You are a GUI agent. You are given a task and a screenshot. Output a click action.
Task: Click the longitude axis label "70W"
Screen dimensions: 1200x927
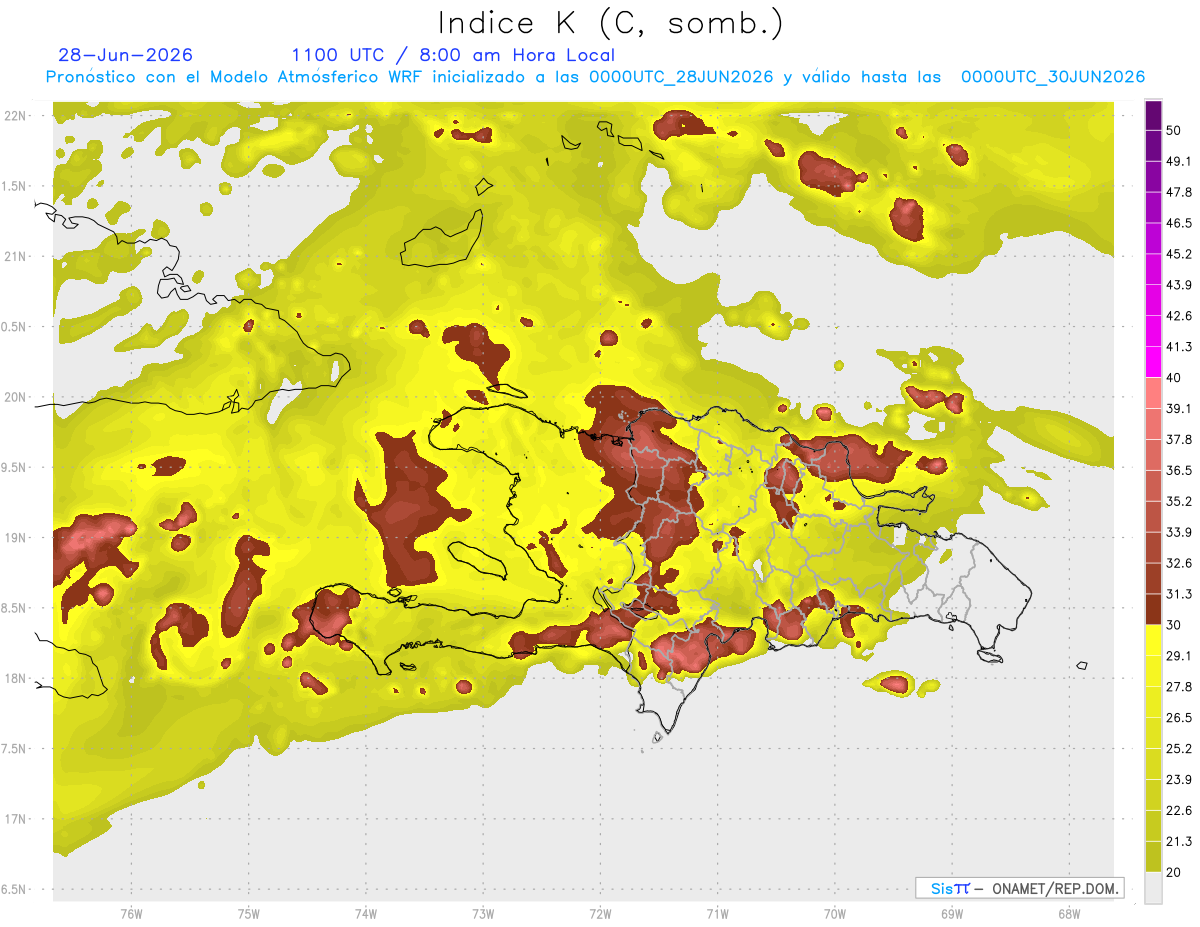coord(835,914)
